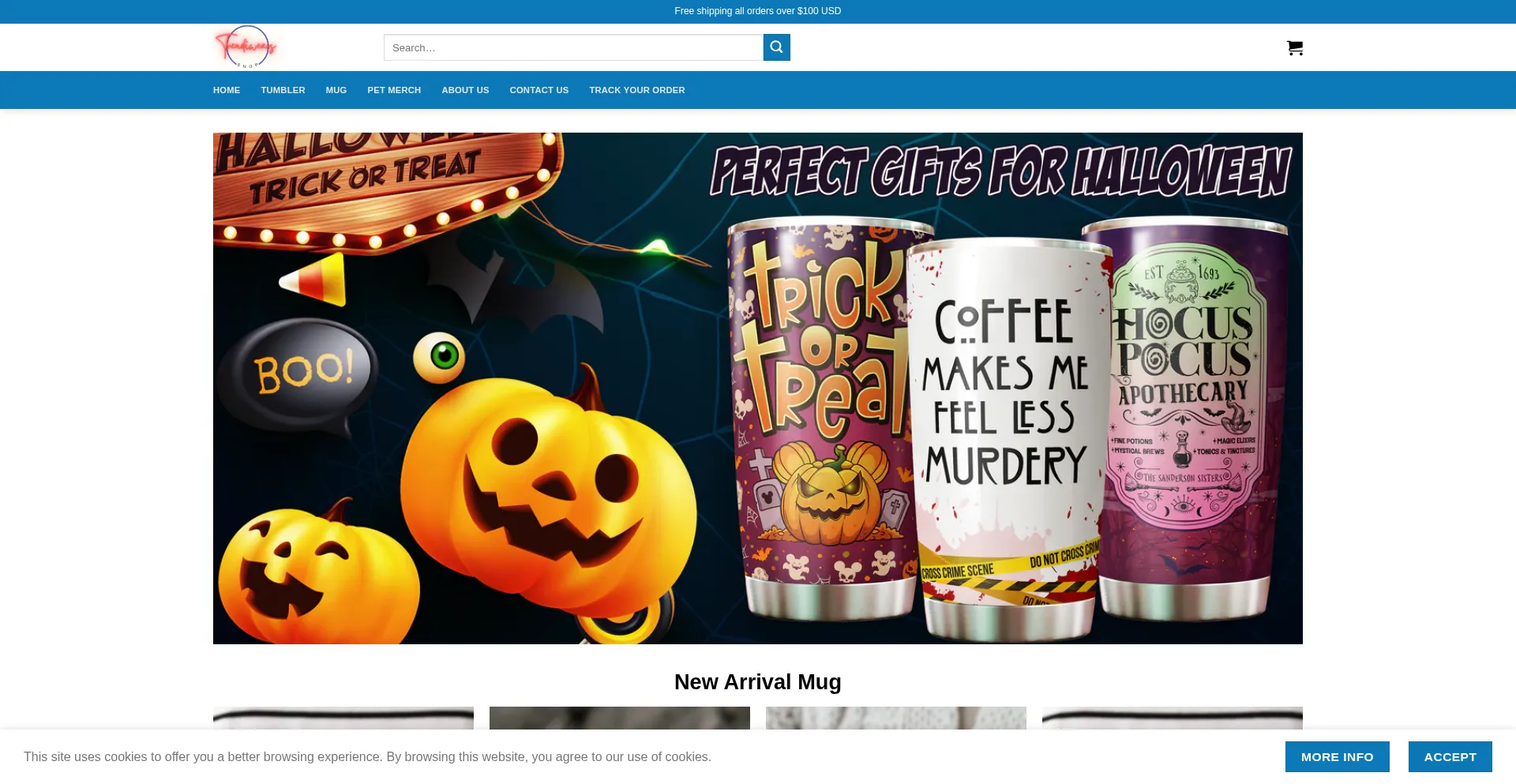The width and height of the screenshot is (1516, 784).
Task: Accept the cookie notice
Action: (1450, 756)
